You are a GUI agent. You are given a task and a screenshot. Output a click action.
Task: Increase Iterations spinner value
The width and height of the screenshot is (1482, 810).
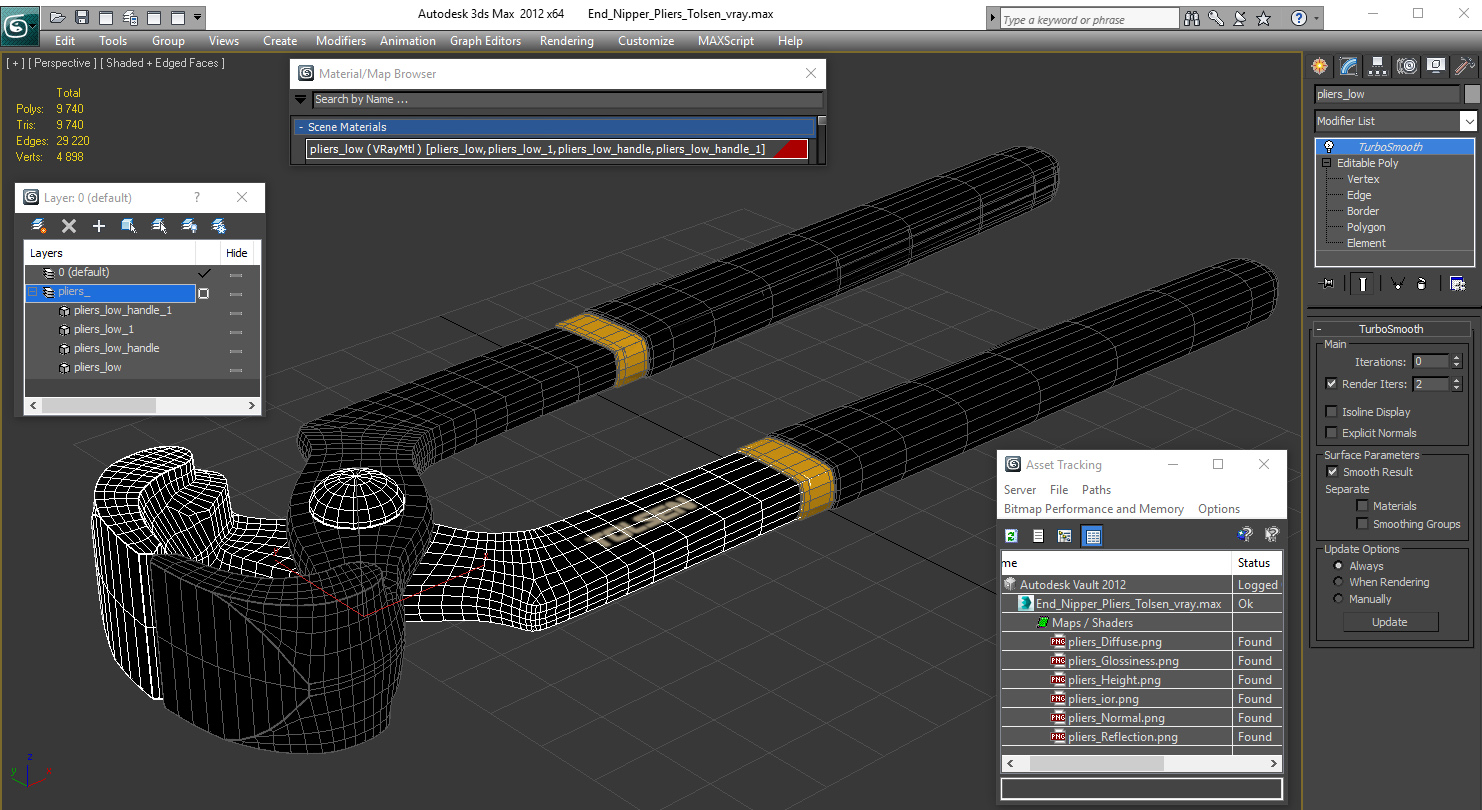coord(1457,358)
